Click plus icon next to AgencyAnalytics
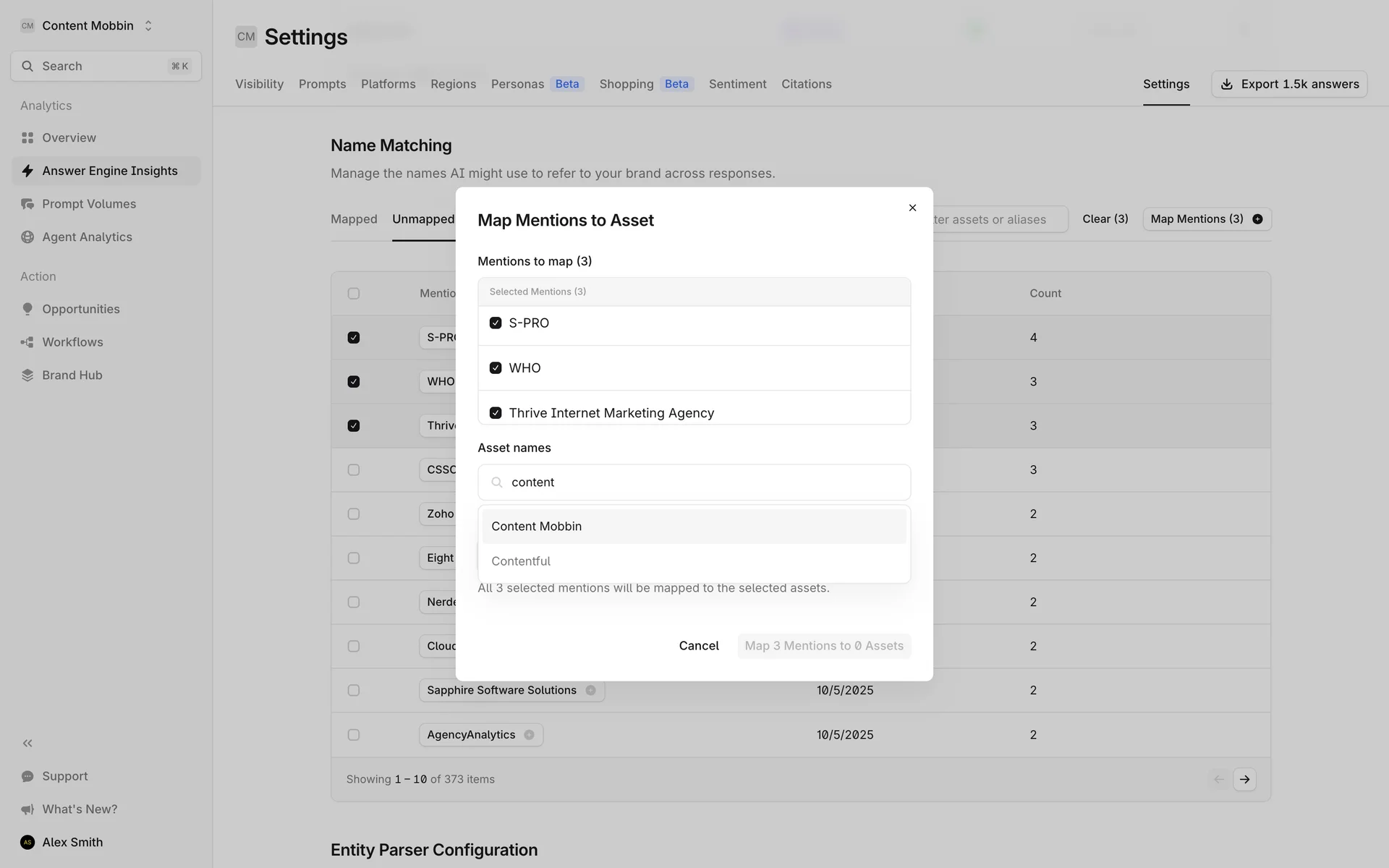The image size is (1389, 868). (x=529, y=735)
